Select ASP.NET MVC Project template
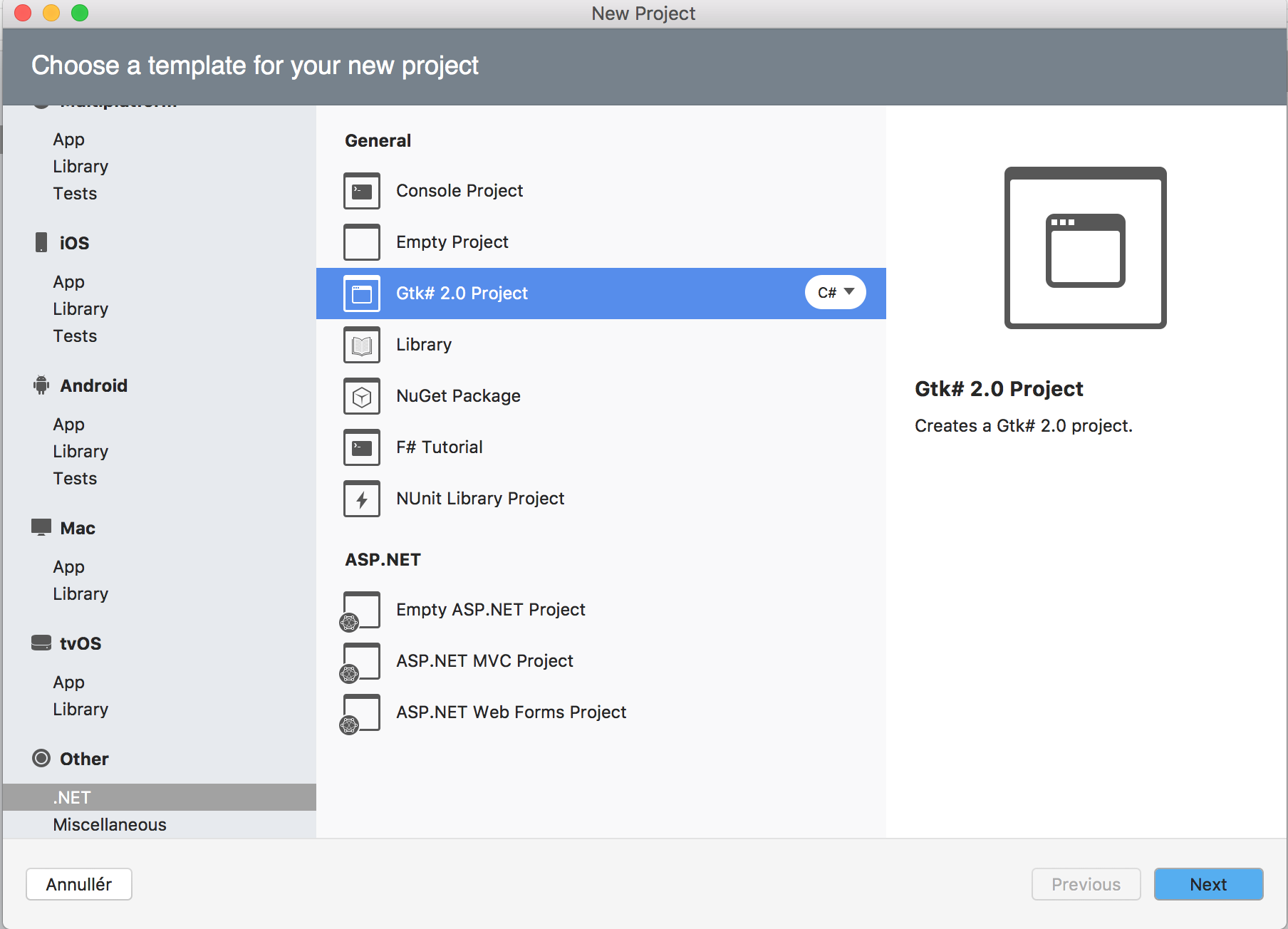Image resolution: width=1288 pixels, height=929 pixels. point(601,661)
